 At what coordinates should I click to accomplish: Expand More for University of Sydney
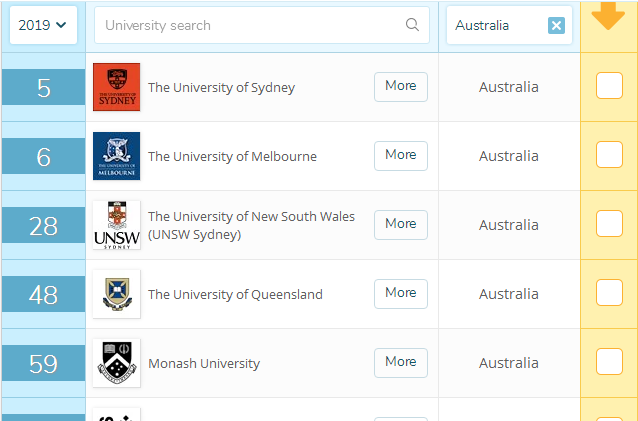pyautogui.click(x=400, y=86)
